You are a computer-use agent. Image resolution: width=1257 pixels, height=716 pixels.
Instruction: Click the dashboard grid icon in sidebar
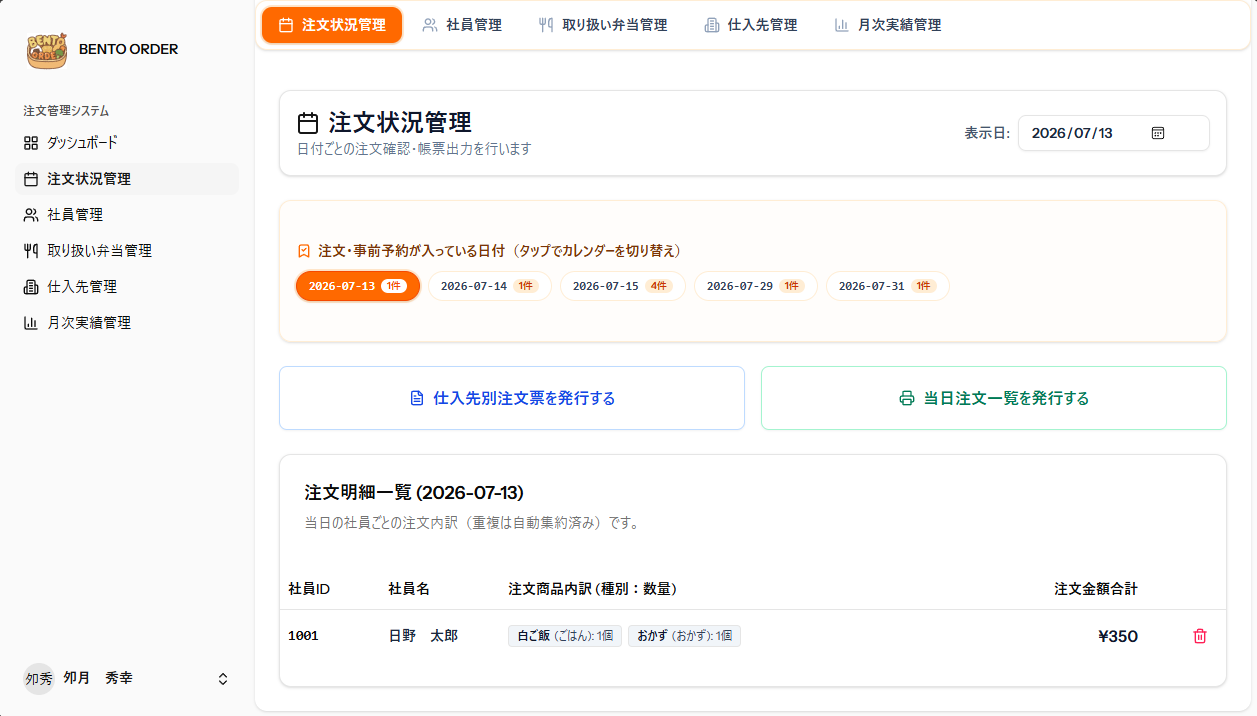pos(31,143)
